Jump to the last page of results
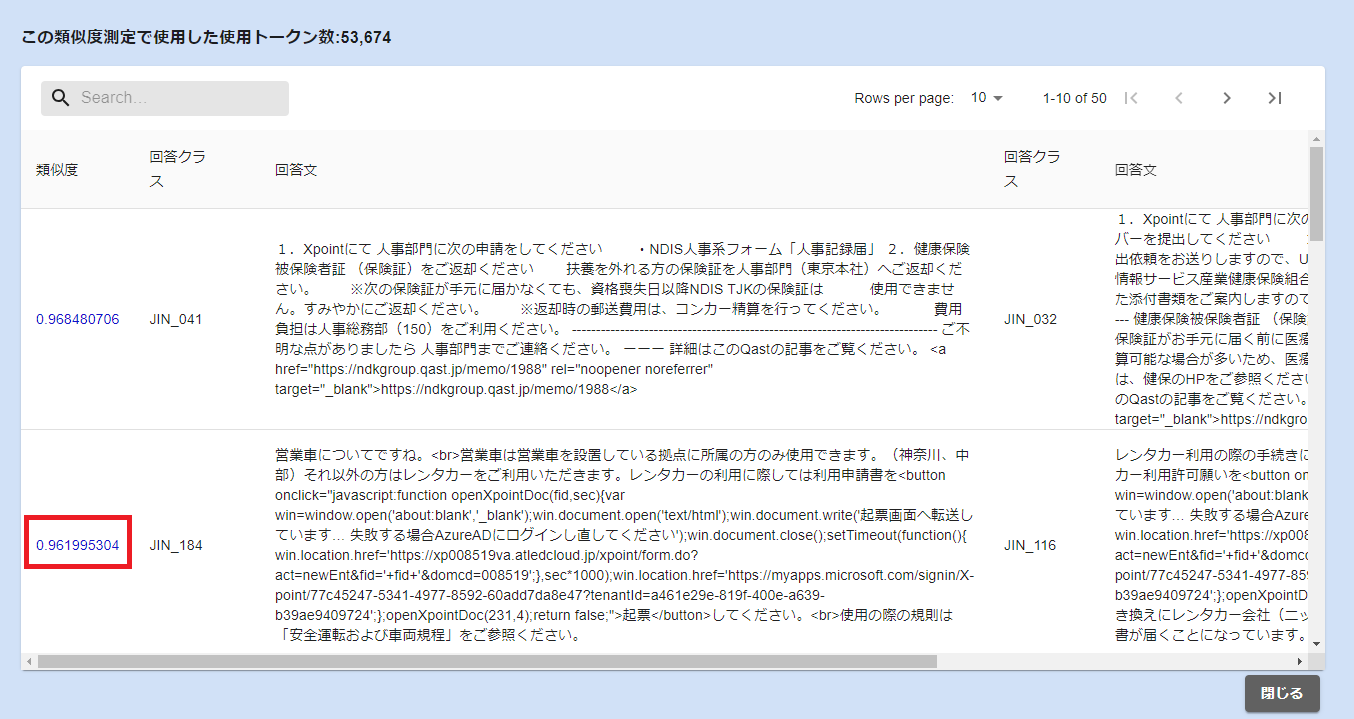1354x719 pixels. point(1274,98)
